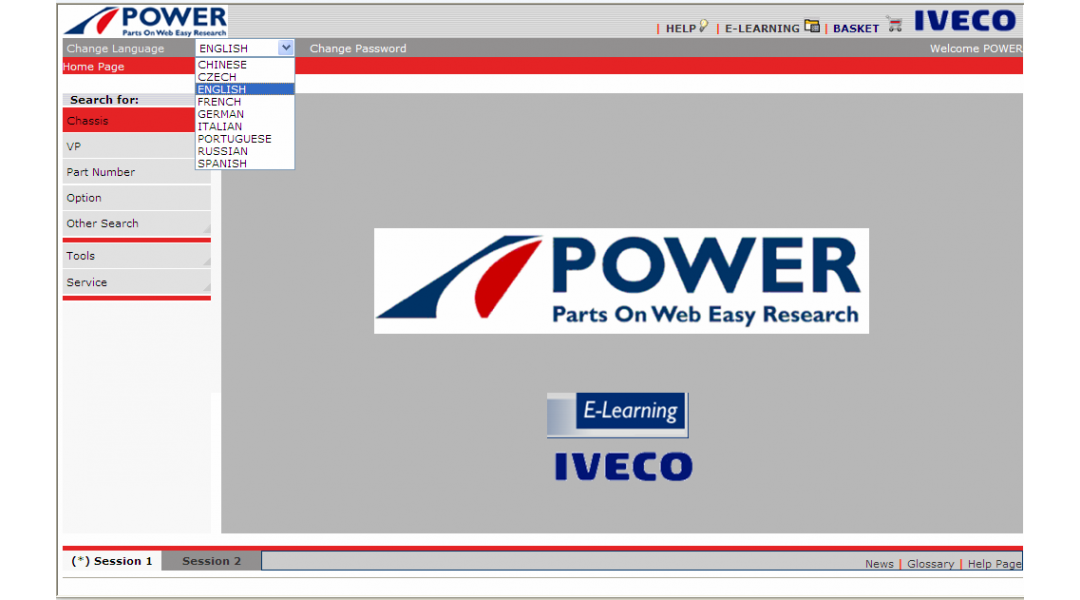Select FRENCH in the language list
The image size is (1080, 600).
tap(245, 102)
